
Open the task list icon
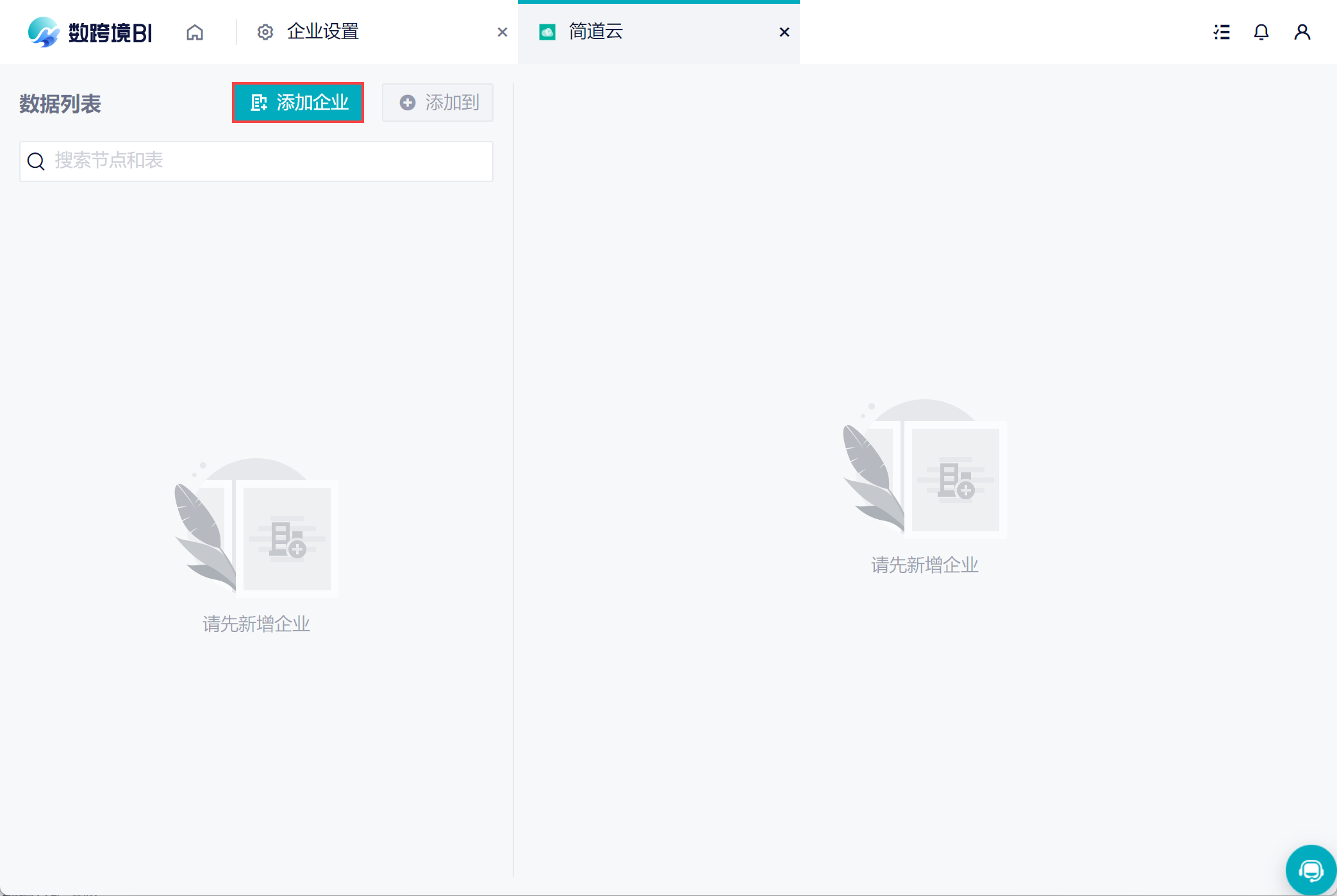(x=1222, y=32)
